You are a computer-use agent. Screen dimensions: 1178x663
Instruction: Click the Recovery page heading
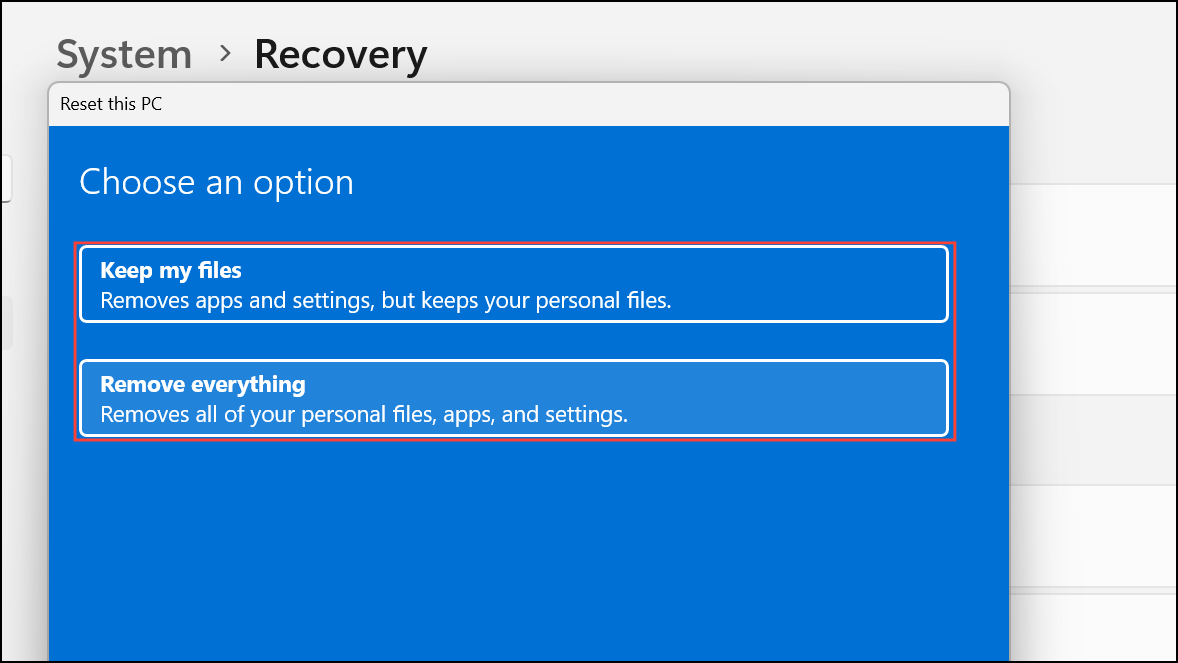340,54
